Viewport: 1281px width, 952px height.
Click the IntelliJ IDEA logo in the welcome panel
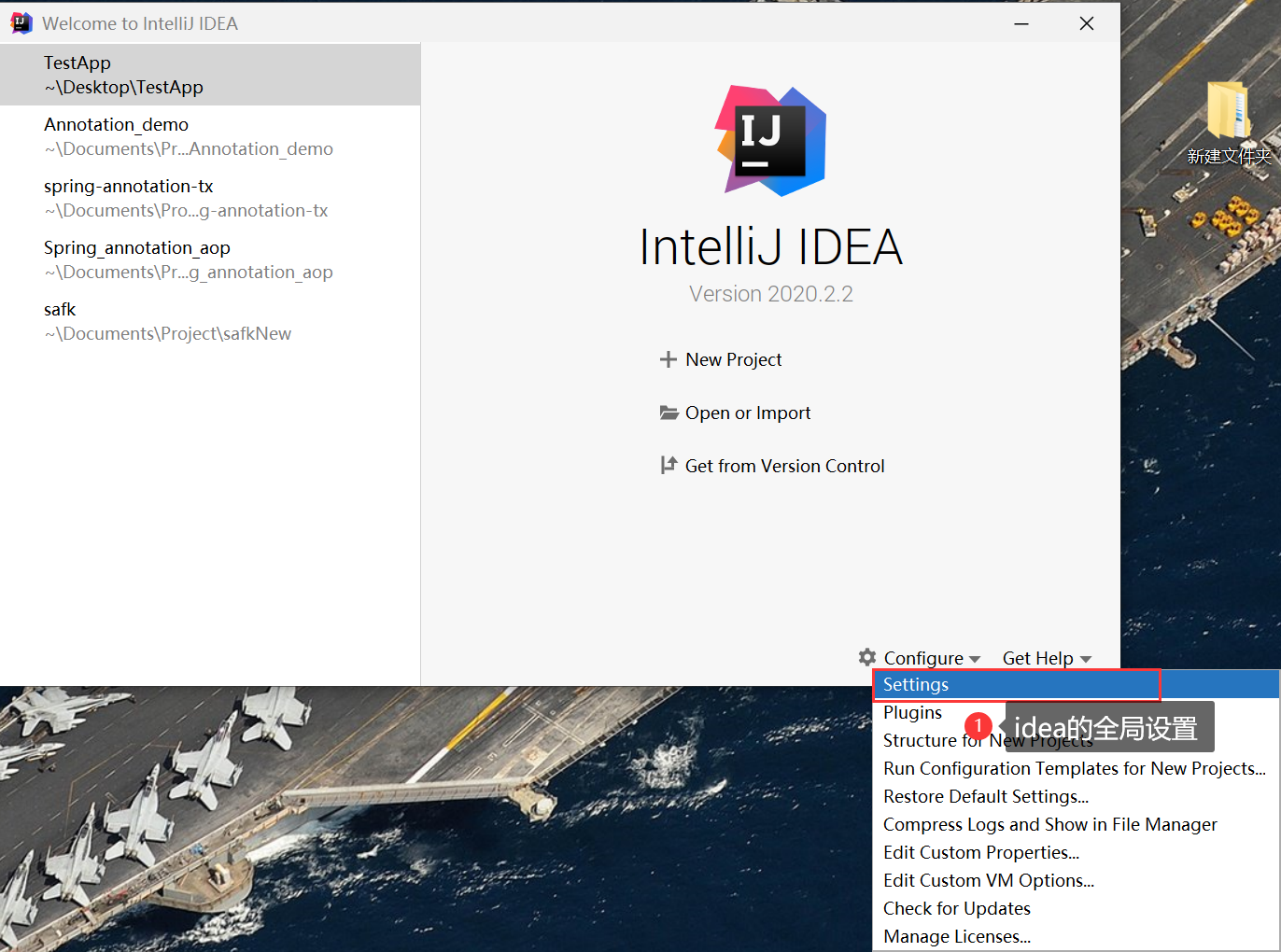tap(771, 141)
